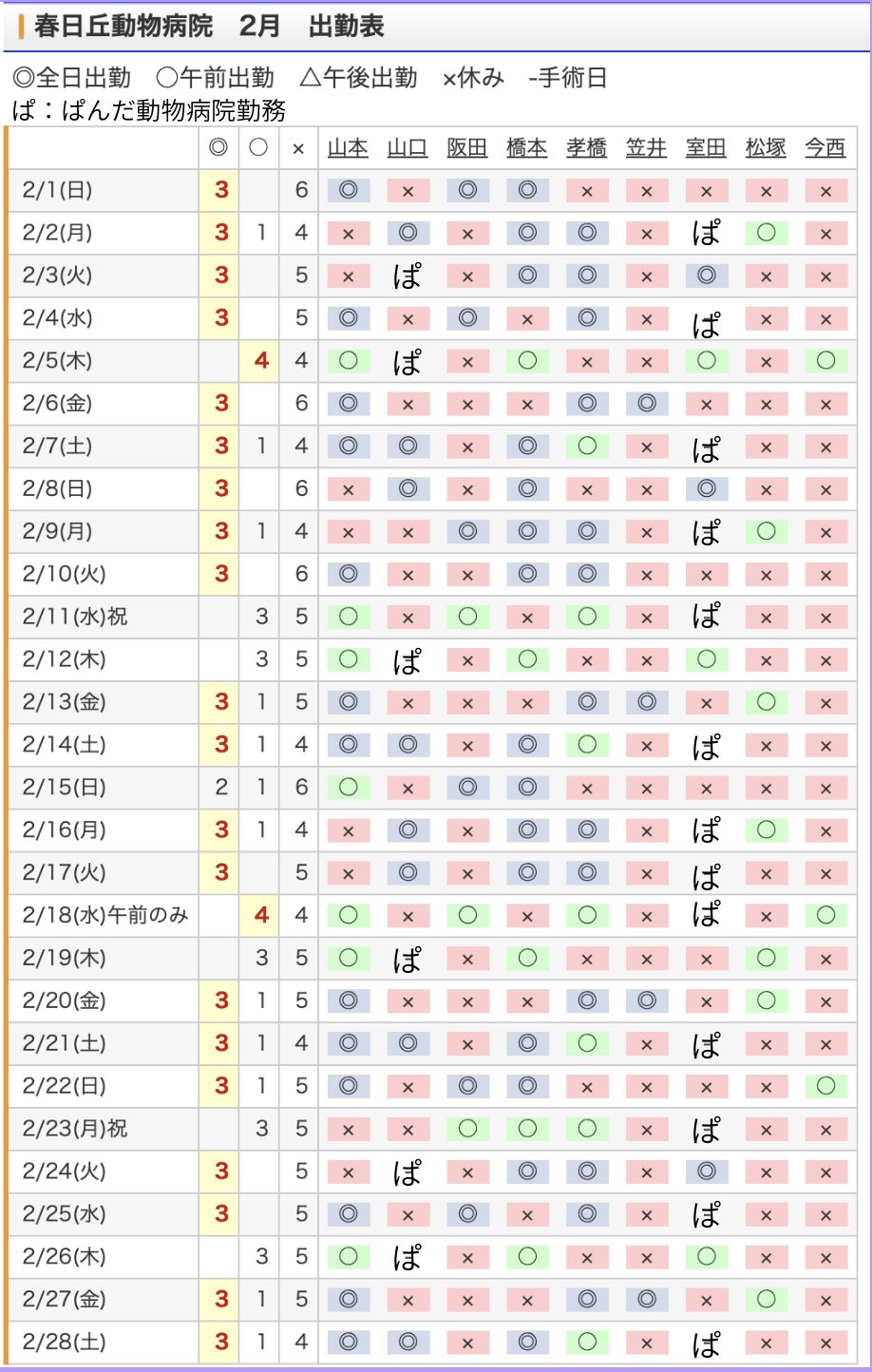The width and height of the screenshot is (872, 1372).
Task: Click the 2/11(水)祝 date cell
Action: pyautogui.click(x=75, y=617)
